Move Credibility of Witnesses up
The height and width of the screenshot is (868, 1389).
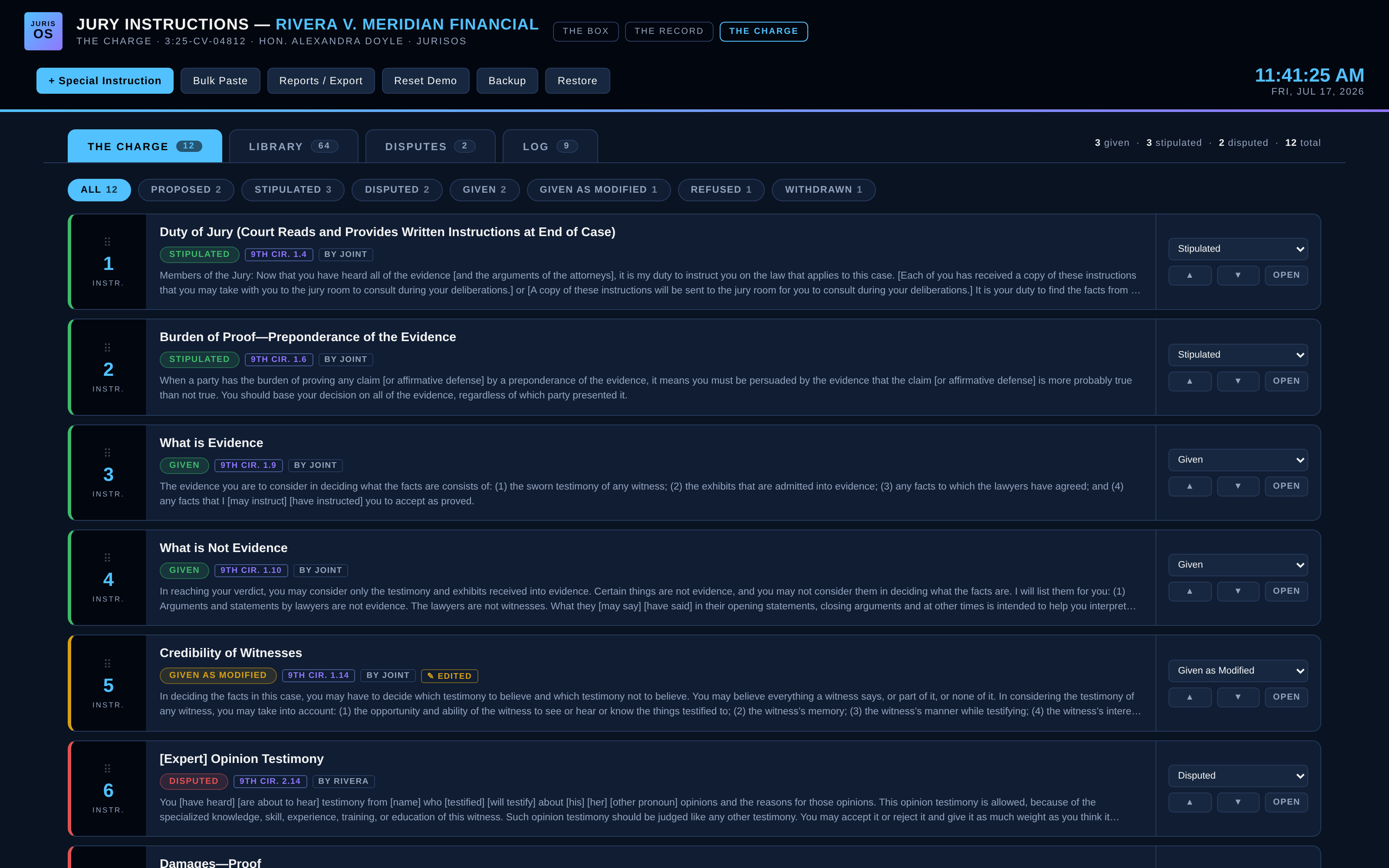click(x=1190, y=697)
